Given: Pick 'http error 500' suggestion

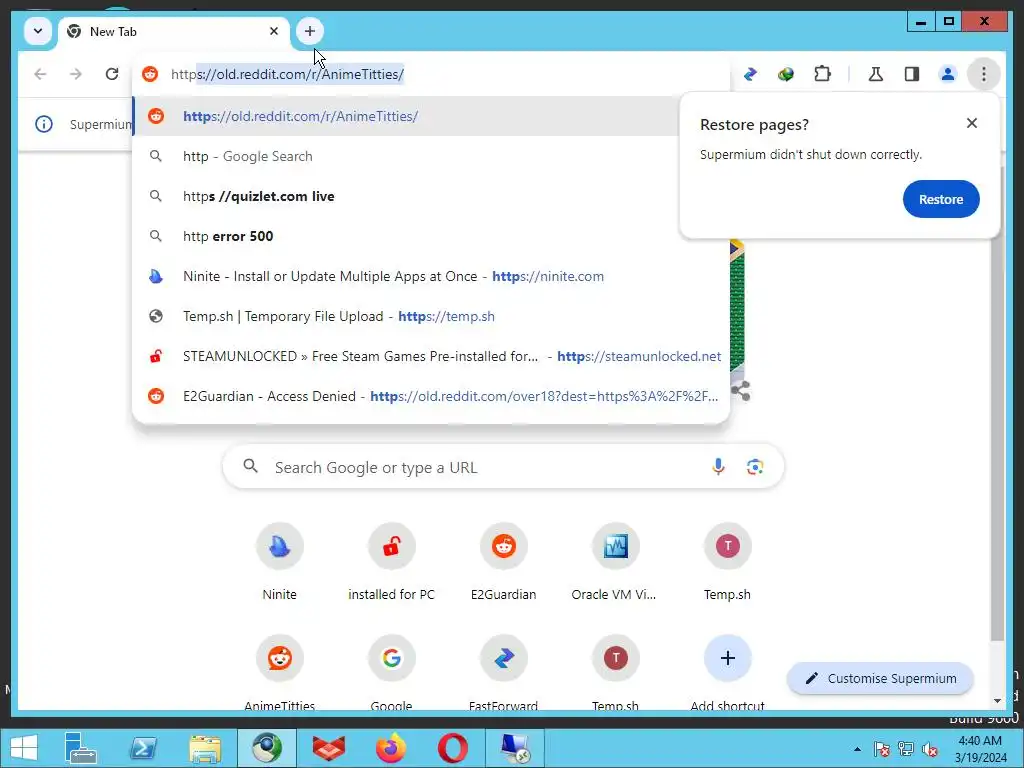Looking at the screenshot, I should [x=431, y=236].
